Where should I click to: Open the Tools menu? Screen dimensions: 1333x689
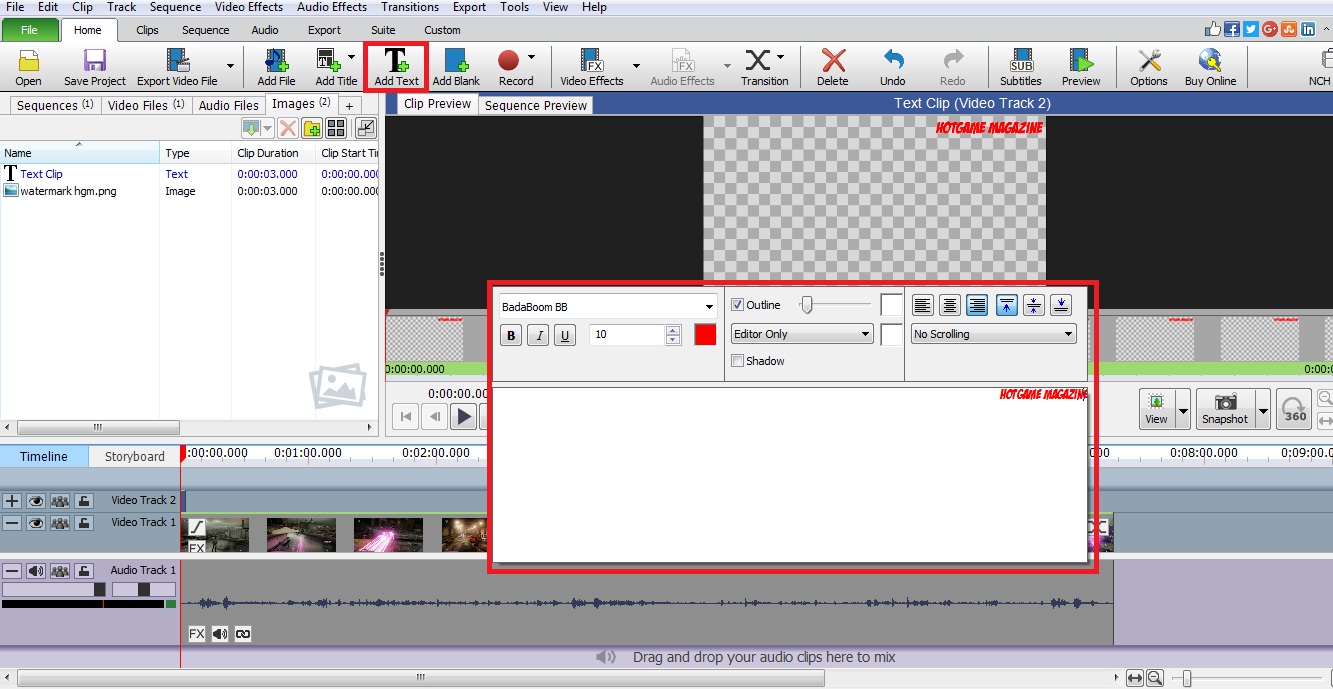pyautogui.click(x=514, y=7)
